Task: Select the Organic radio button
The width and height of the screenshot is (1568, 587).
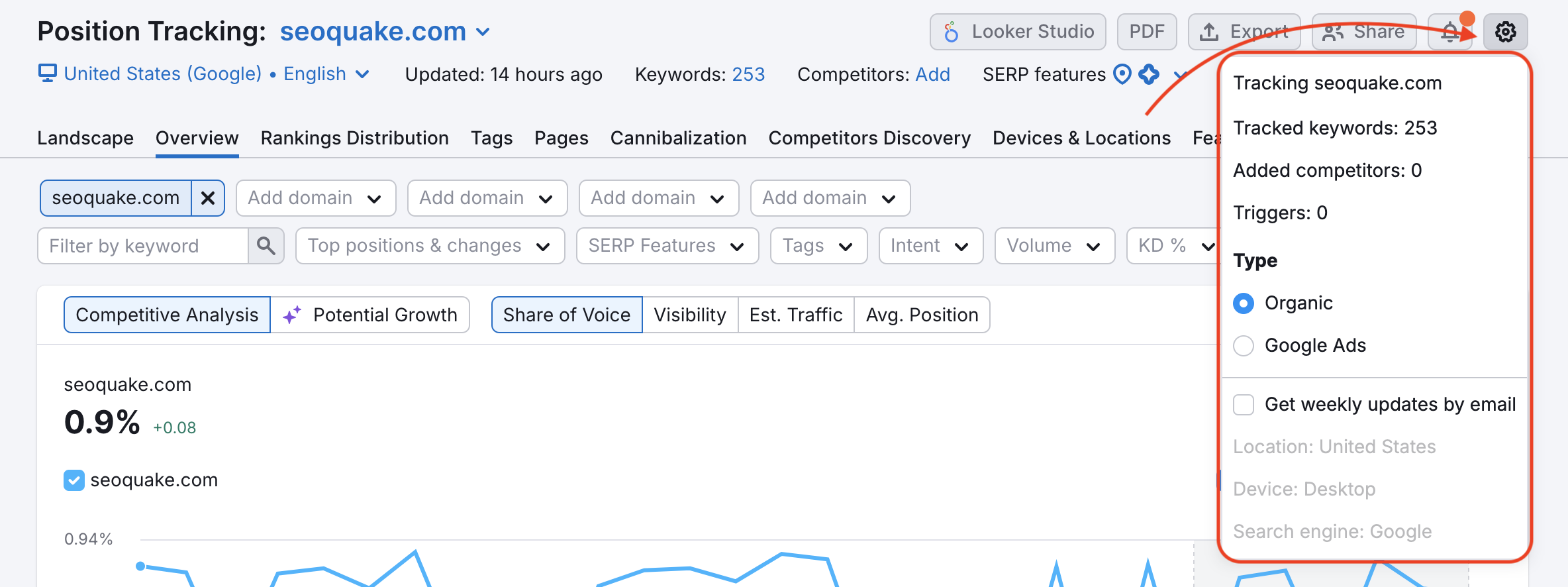Action: (1244, 303)
